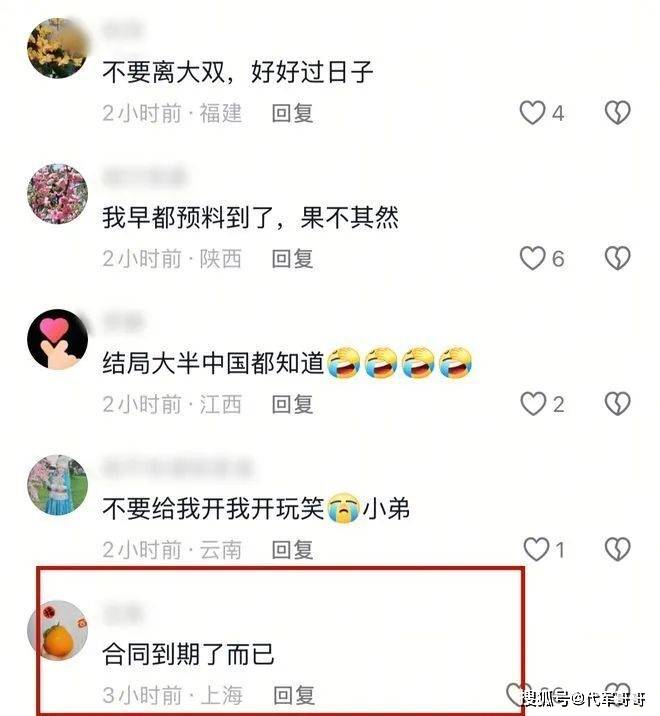
Task: Open the orange fruit avatar profile
Action: (x=57, y=631)
